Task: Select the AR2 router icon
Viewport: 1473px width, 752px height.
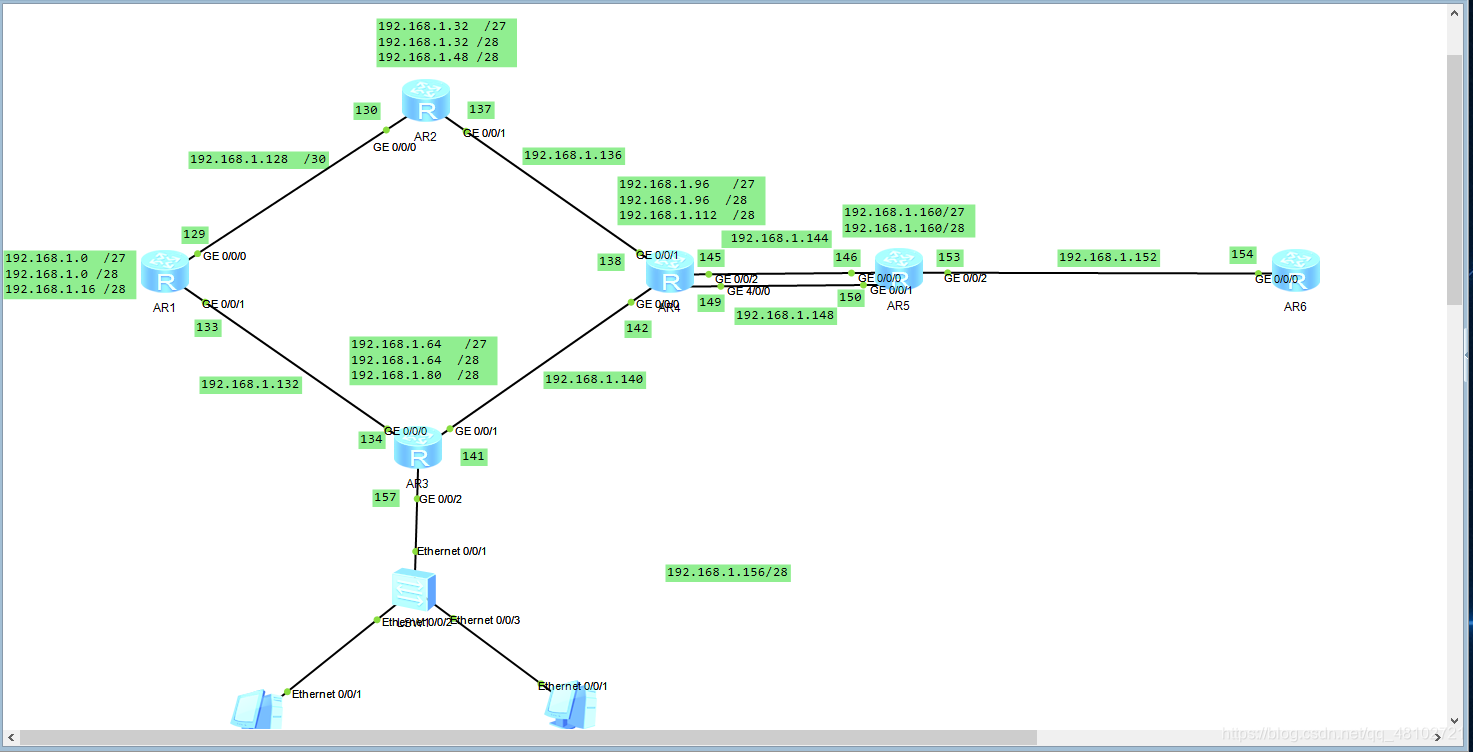Action: click(426, 103)
